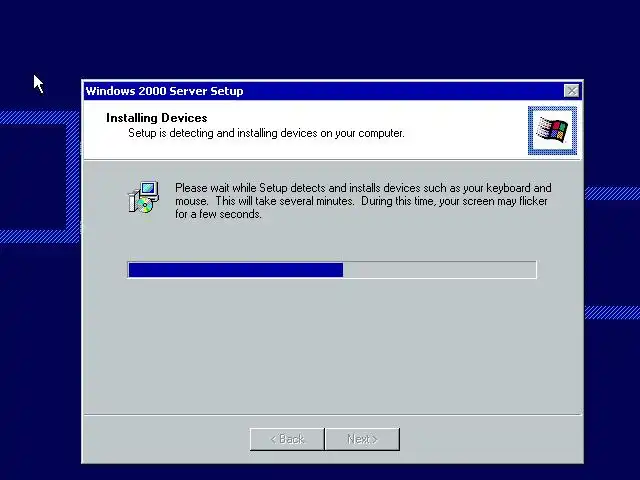Click the Installing Devices heading
Screen dimensions: 640x480
click(157, 118)
